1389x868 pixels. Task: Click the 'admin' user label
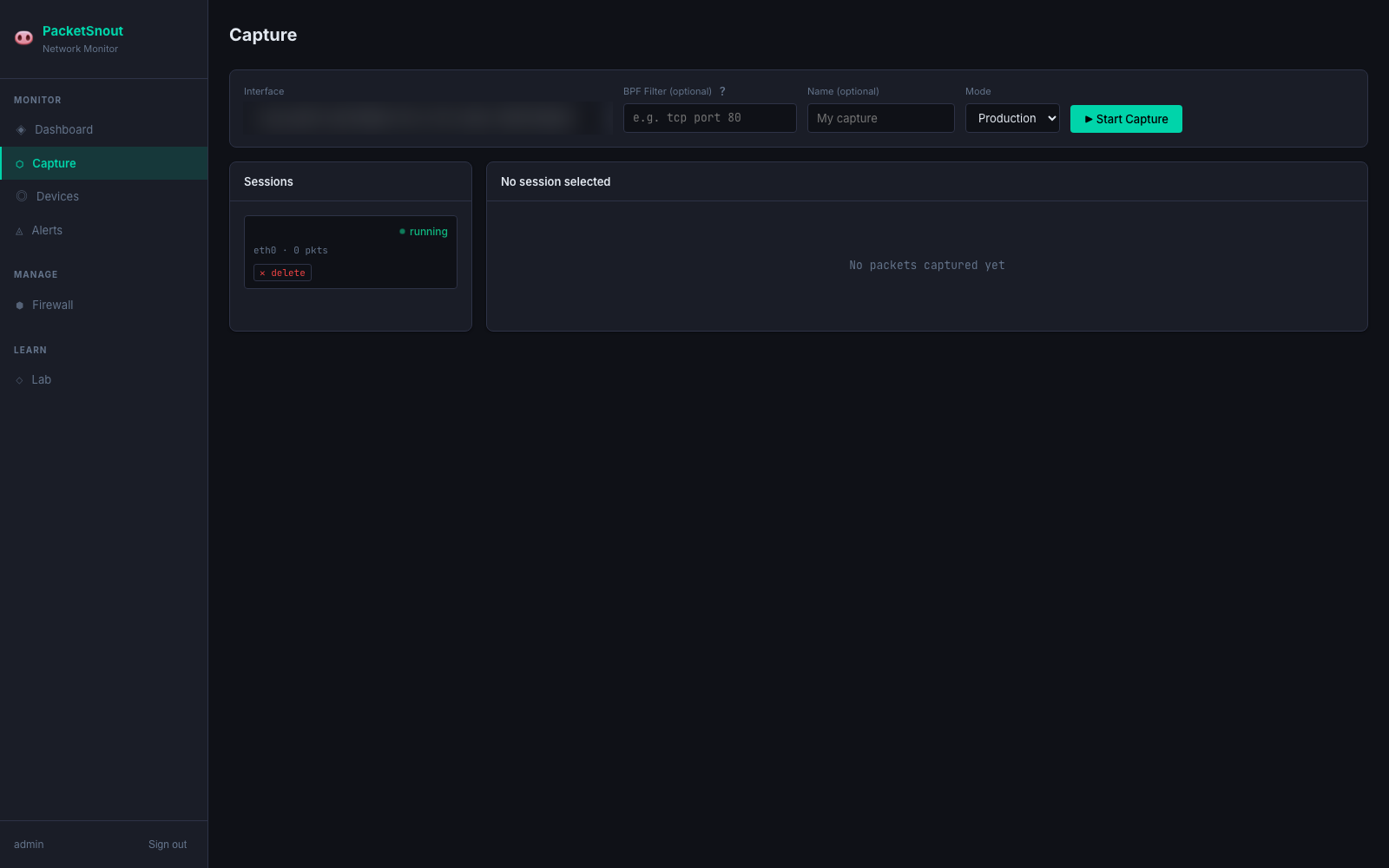pos(29,845)
